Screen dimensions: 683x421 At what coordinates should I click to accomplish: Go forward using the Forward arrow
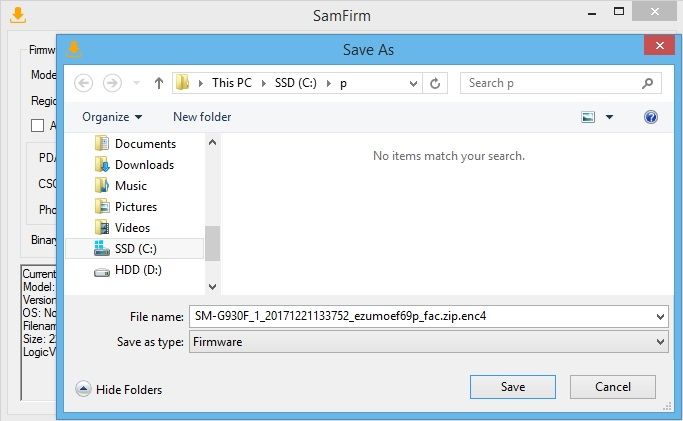[112, 83]
